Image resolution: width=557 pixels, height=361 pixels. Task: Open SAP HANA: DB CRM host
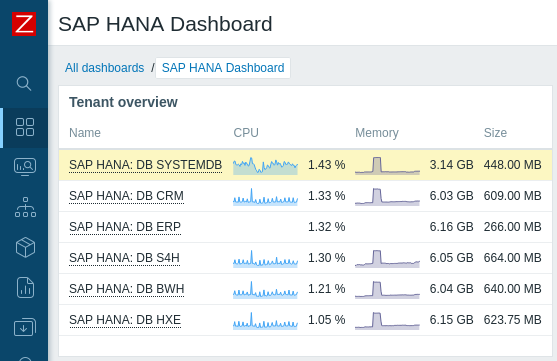tap(126, 196)
